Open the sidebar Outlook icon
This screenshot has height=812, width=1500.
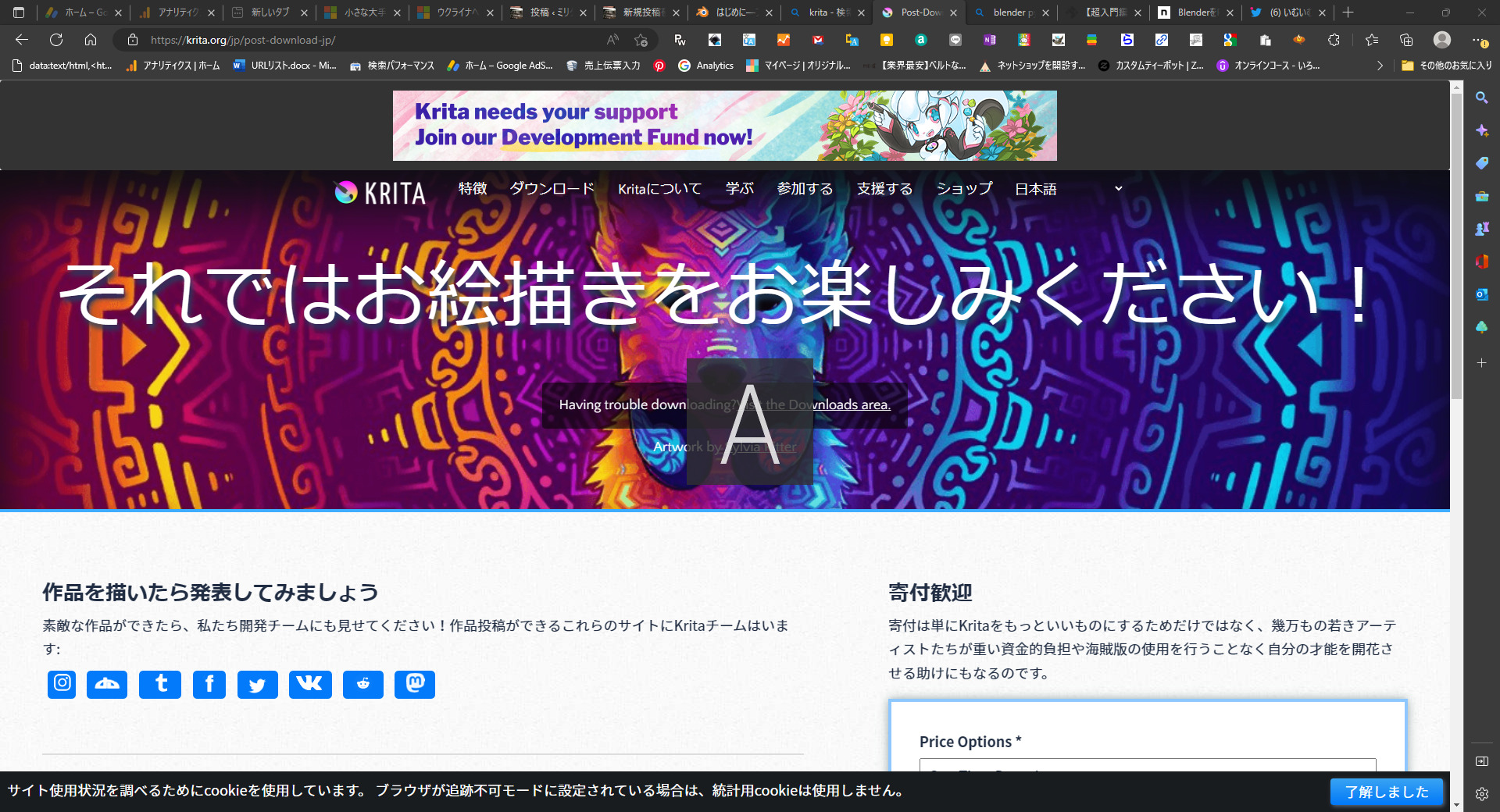point(1481,294)
